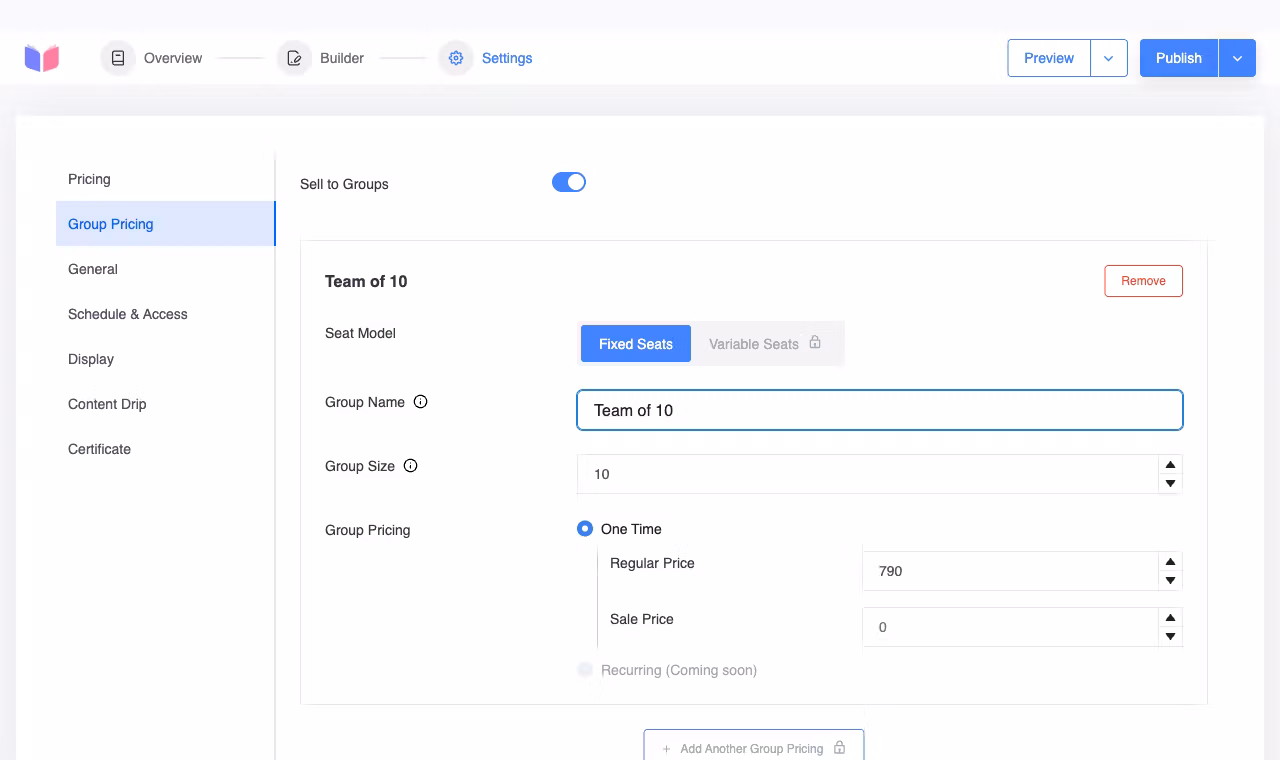
Task: Select the Recurring (Coming soon) radio button
Action: click(x=585, y=670)
